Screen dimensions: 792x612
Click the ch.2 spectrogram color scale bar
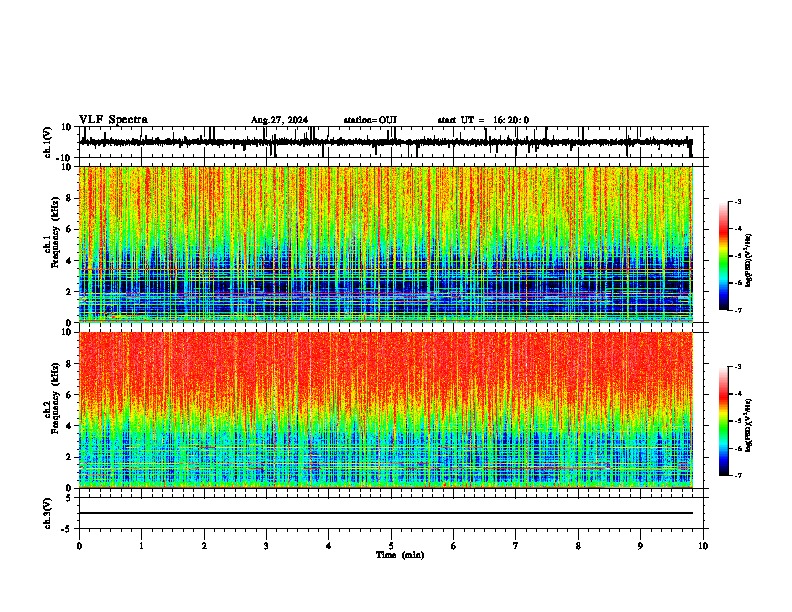(x=724, y=421)
